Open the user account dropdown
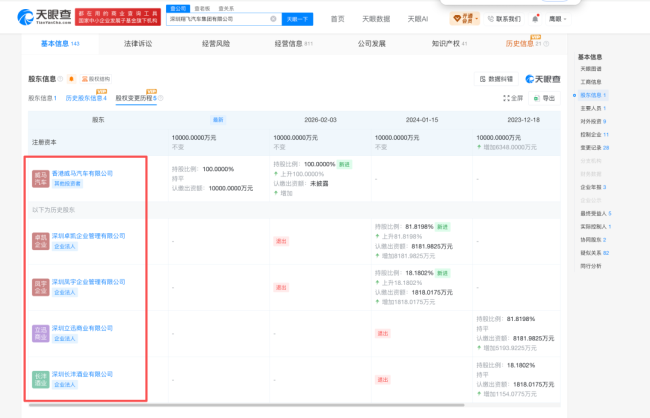 point(558,19)
